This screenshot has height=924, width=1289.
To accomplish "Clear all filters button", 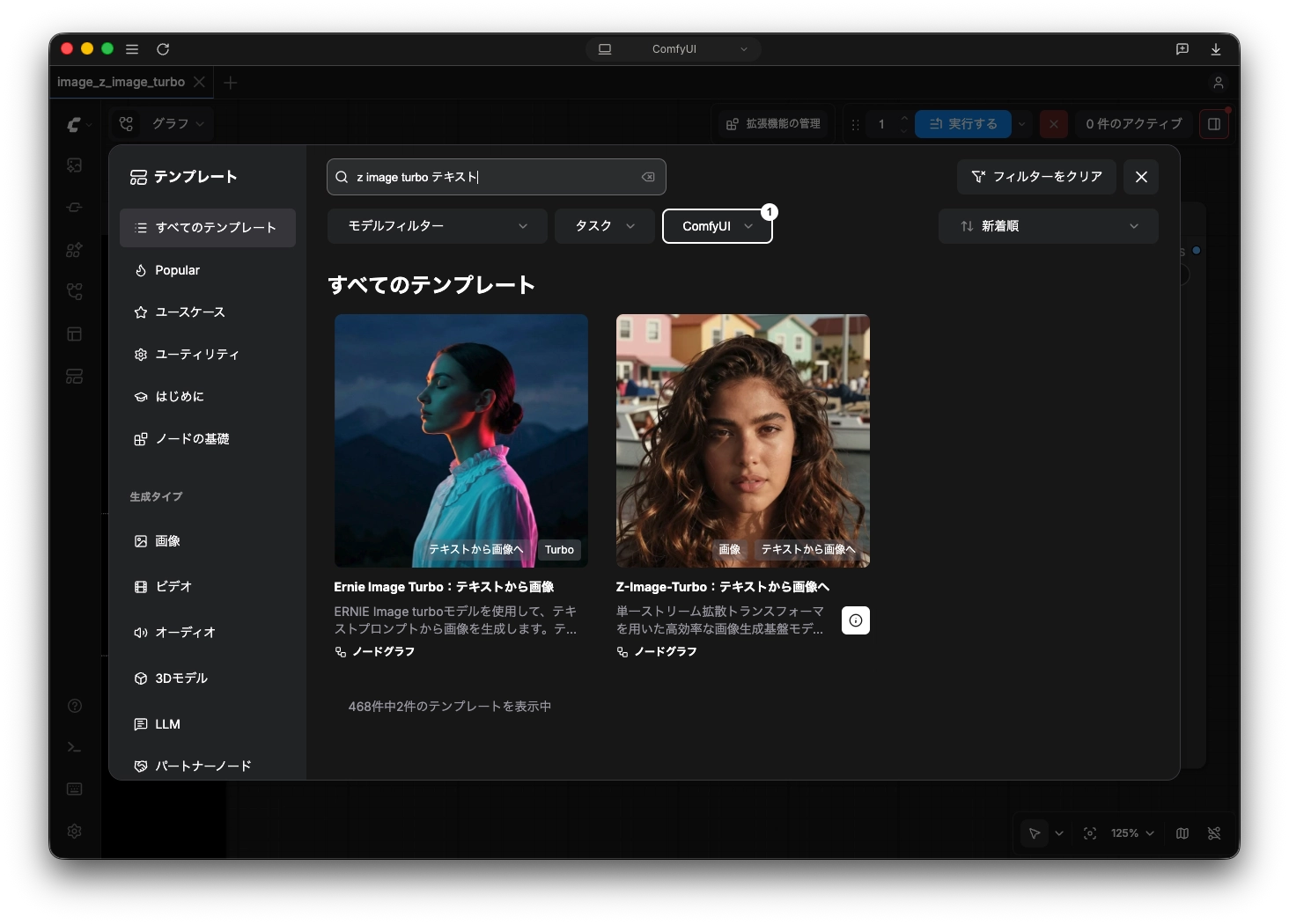I will pyautogui.click(x=1036, y=177).
